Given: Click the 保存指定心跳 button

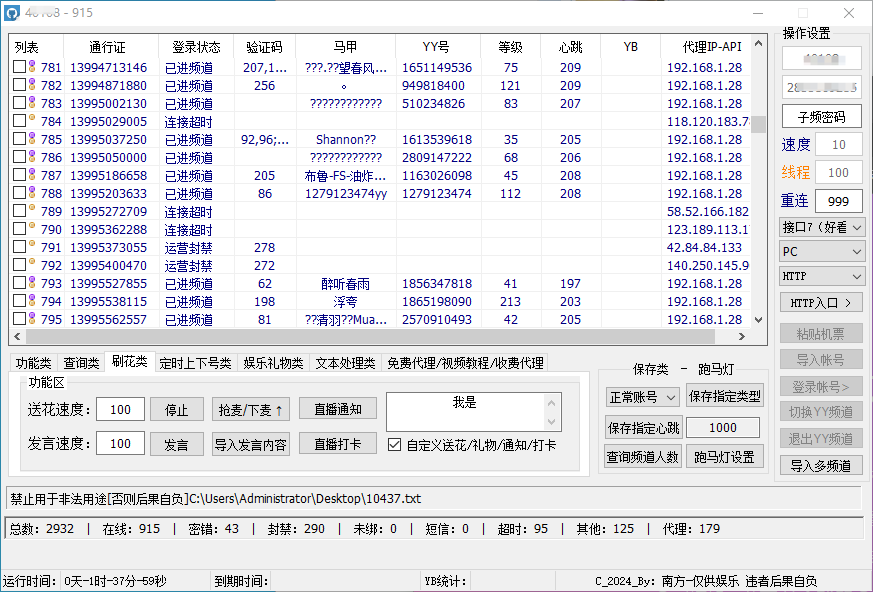Looking at the screenshot, I should tap(644, 428).
